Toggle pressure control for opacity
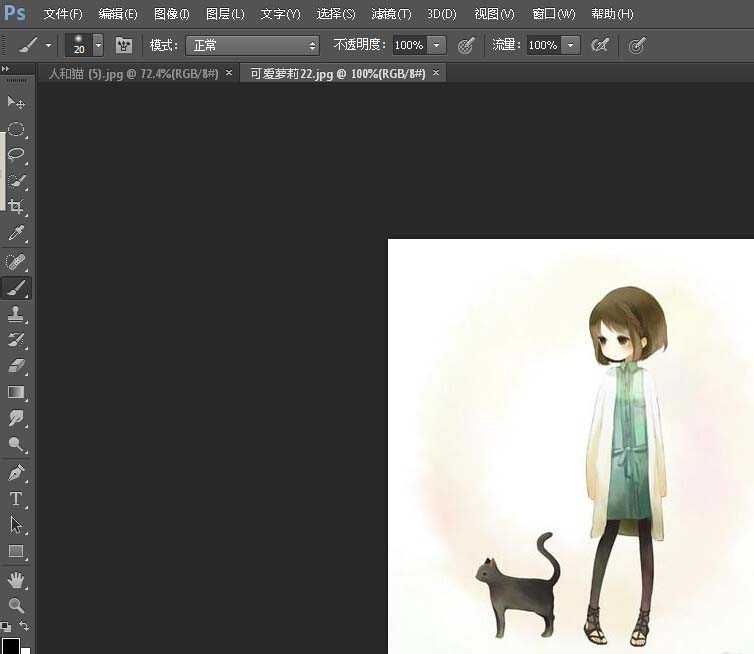754x654 pixels. 466,45
